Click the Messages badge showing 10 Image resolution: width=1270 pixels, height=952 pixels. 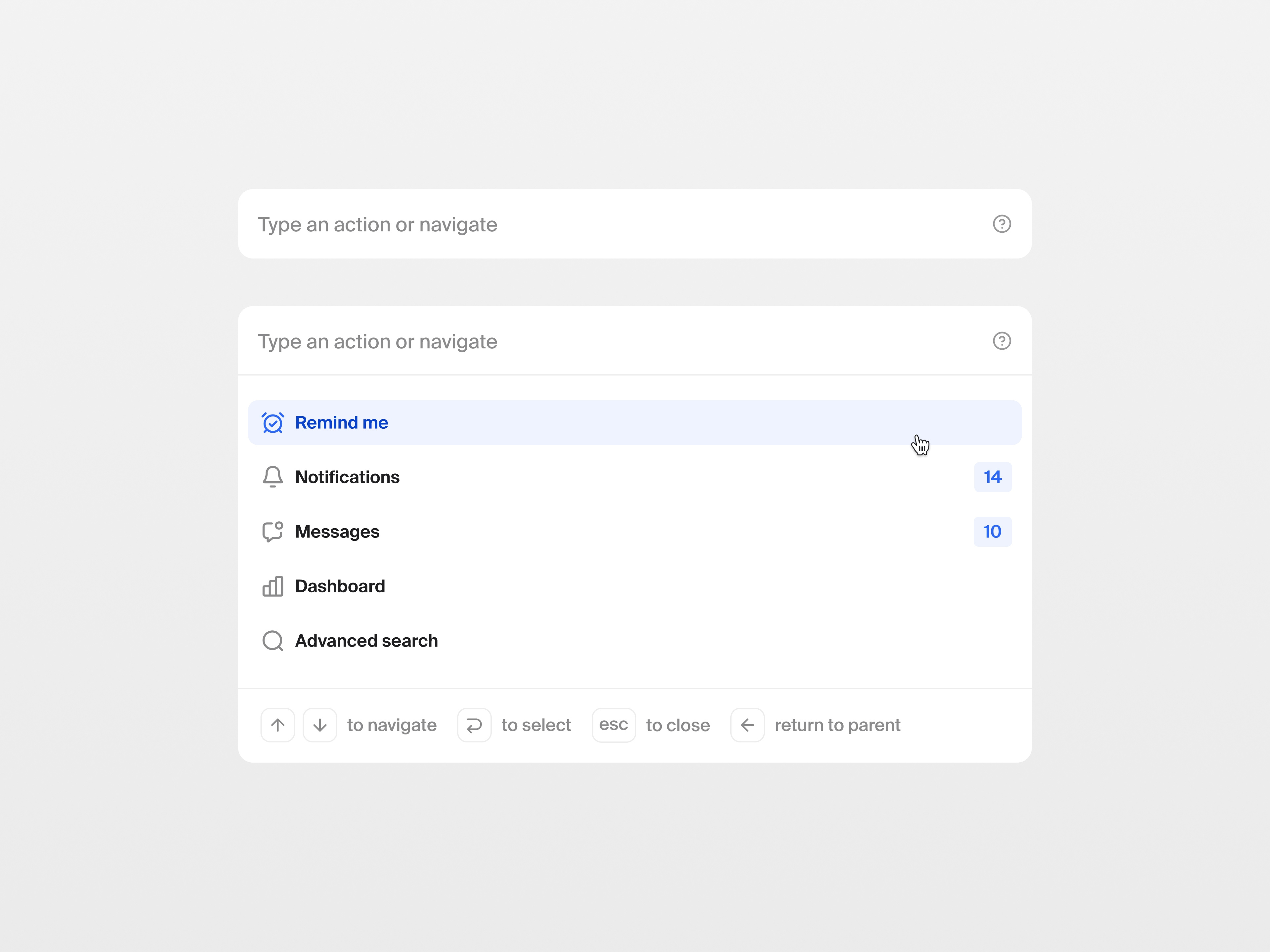(x=993, y=532)
